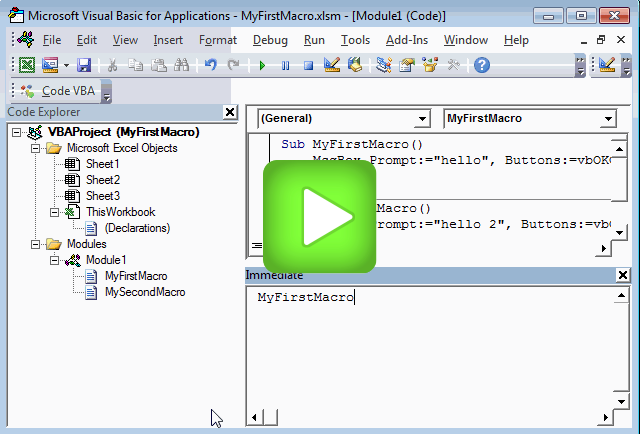This screenshot has width=640, height=434.
Task: Collapse the ThisWorkbook node
Action: pos(54,212)
